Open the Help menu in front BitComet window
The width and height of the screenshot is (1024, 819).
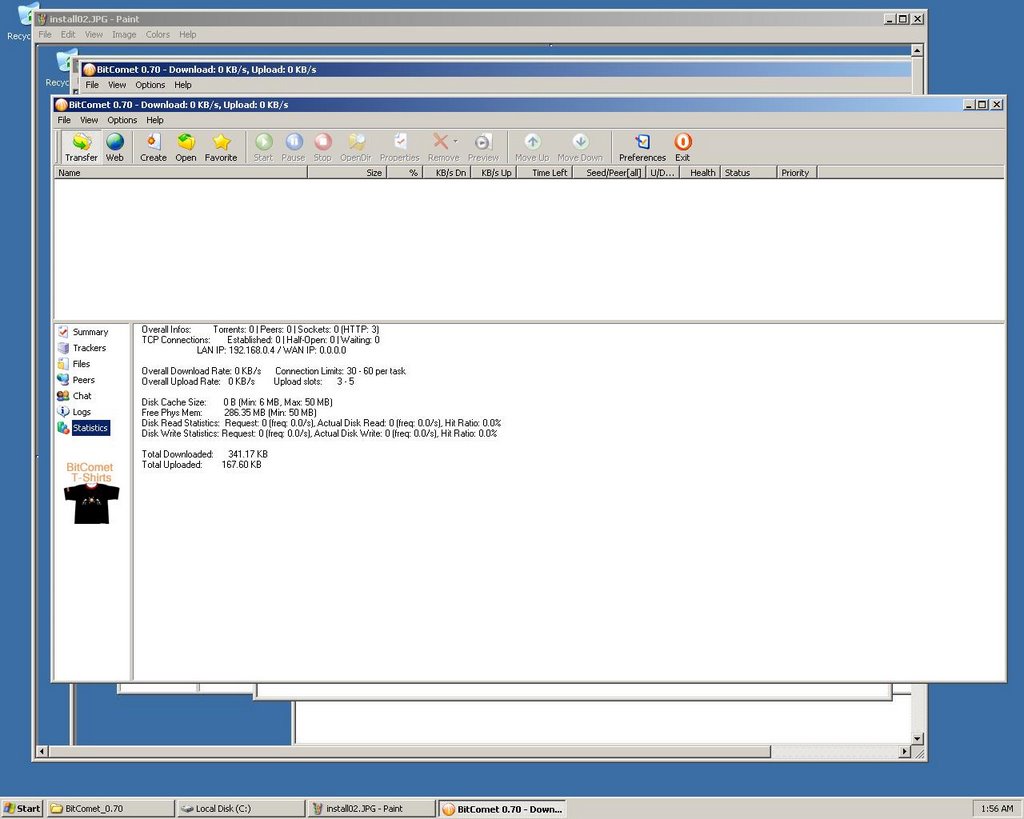pos(155,120)
